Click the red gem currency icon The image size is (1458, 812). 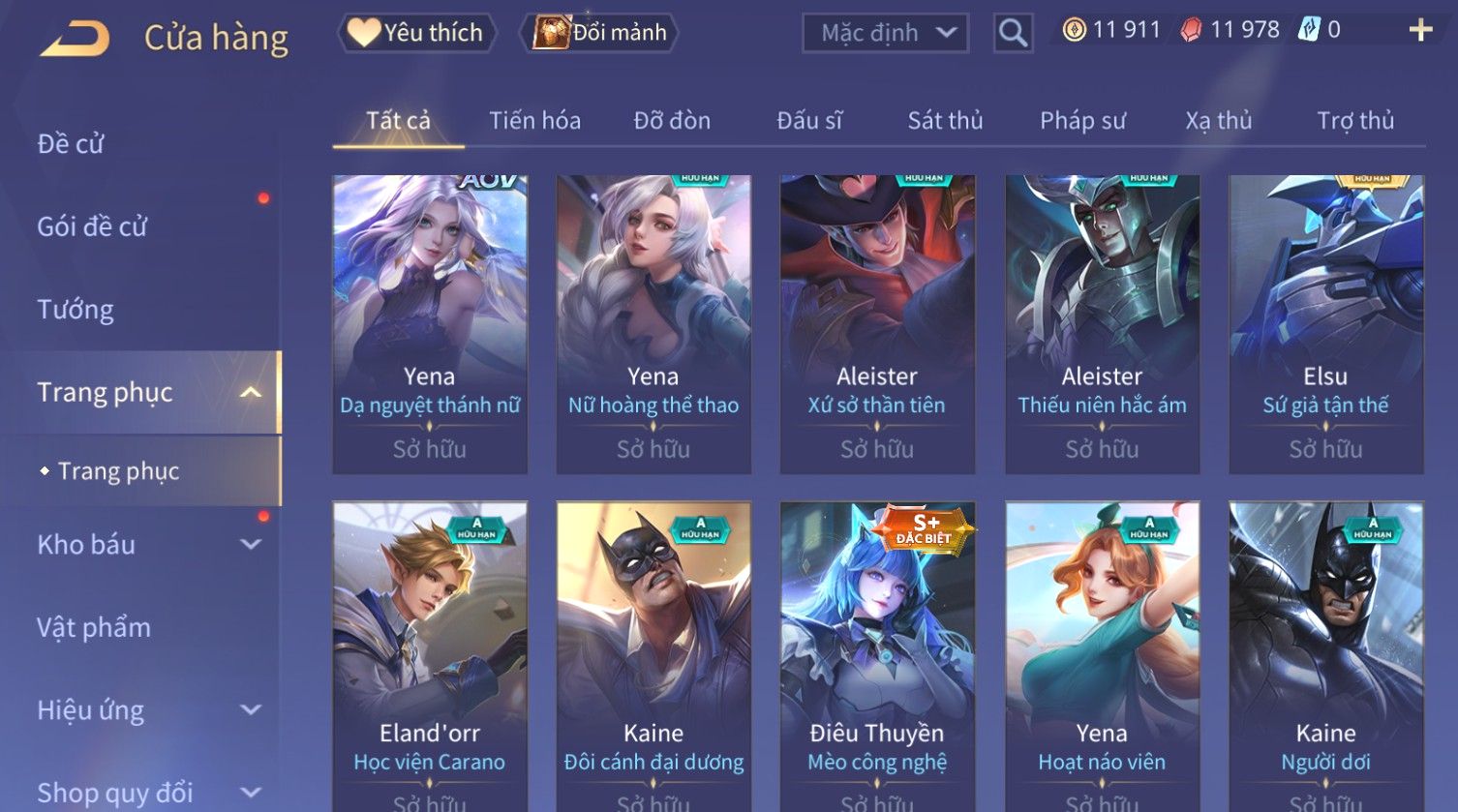pos(1191,31)
